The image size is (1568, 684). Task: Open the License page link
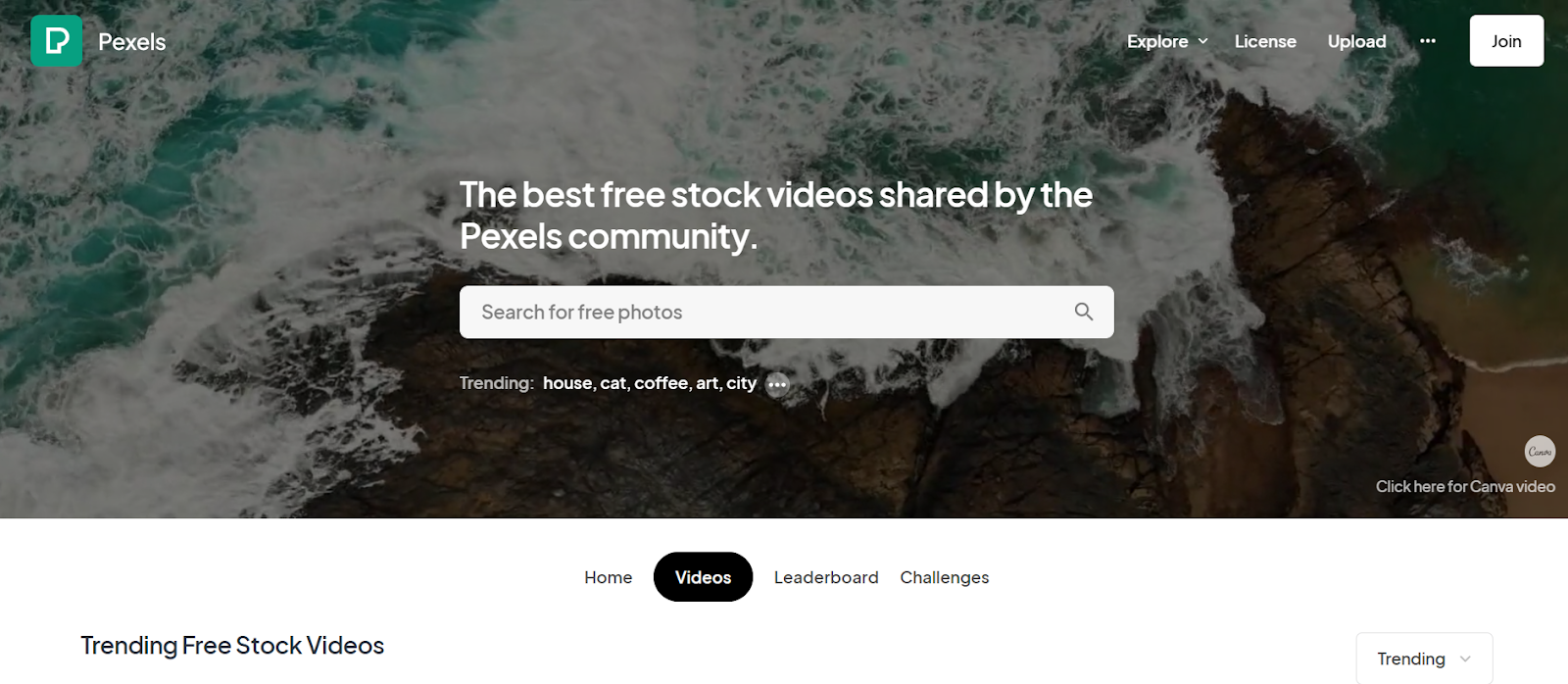pos(1265,41)
